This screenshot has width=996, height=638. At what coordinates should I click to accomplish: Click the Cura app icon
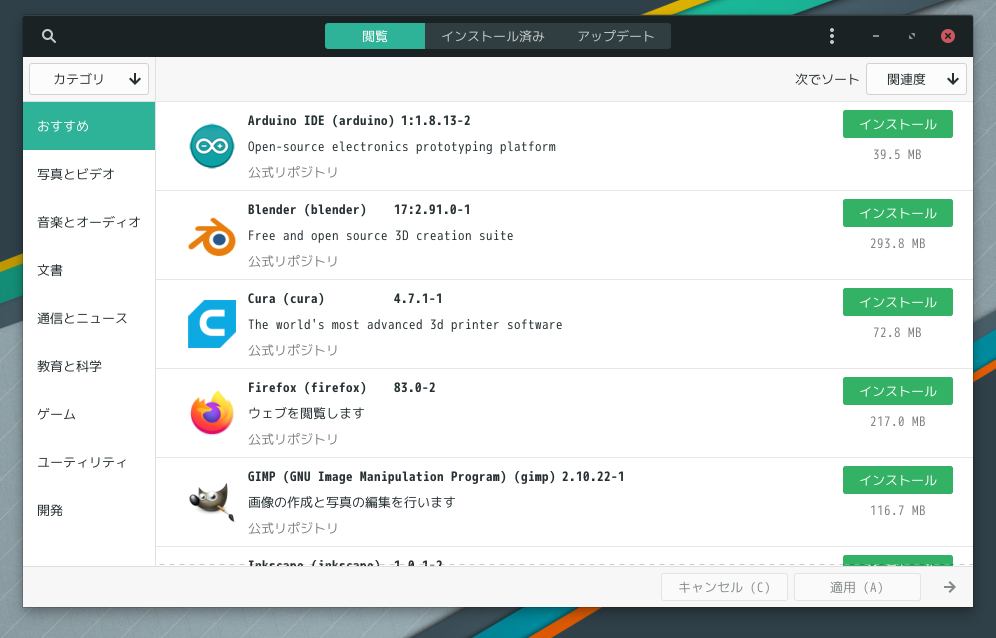(212, 324)
